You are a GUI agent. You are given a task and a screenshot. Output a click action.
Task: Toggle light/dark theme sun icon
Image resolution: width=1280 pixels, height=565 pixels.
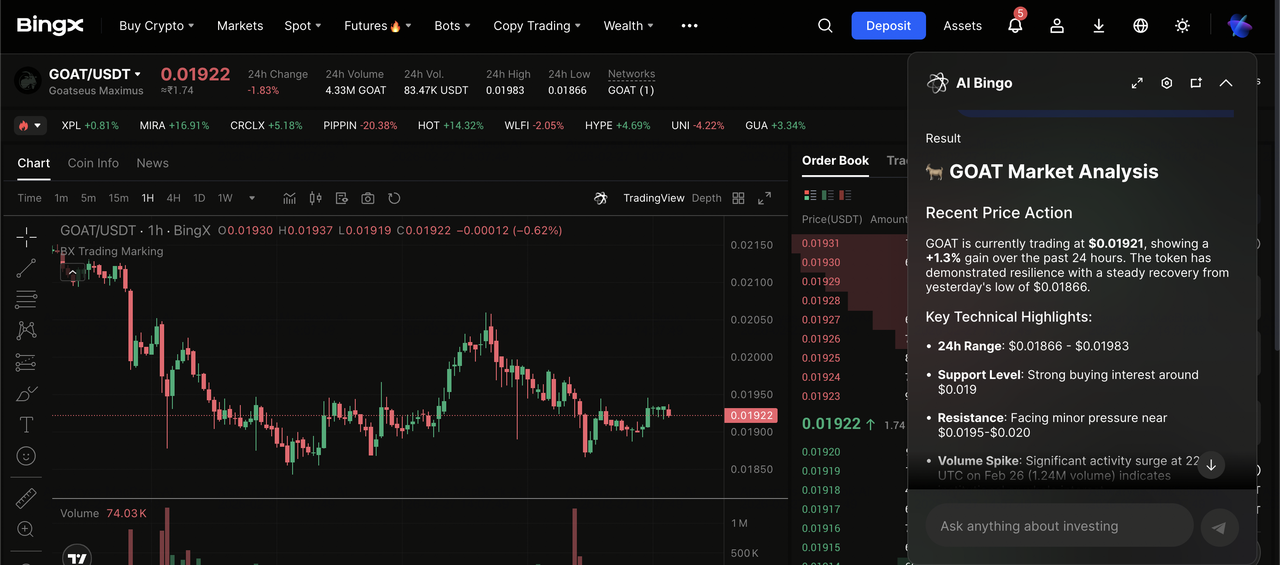1182,26
